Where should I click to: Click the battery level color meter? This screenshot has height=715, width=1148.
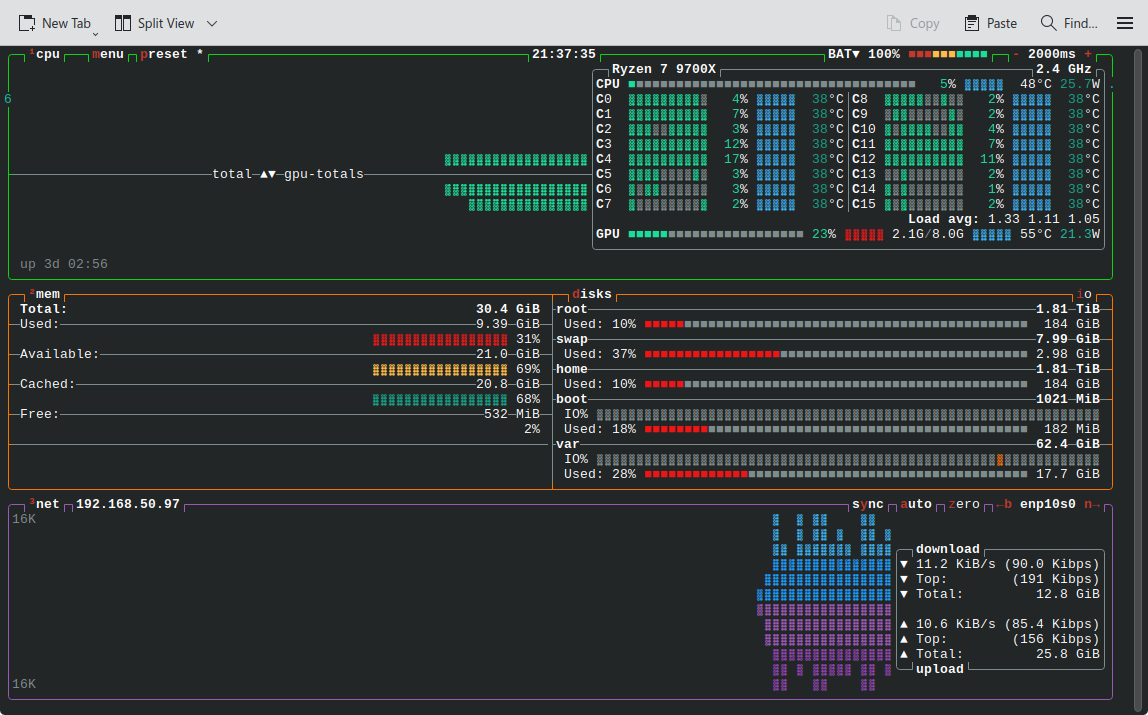tap(947, 54)
